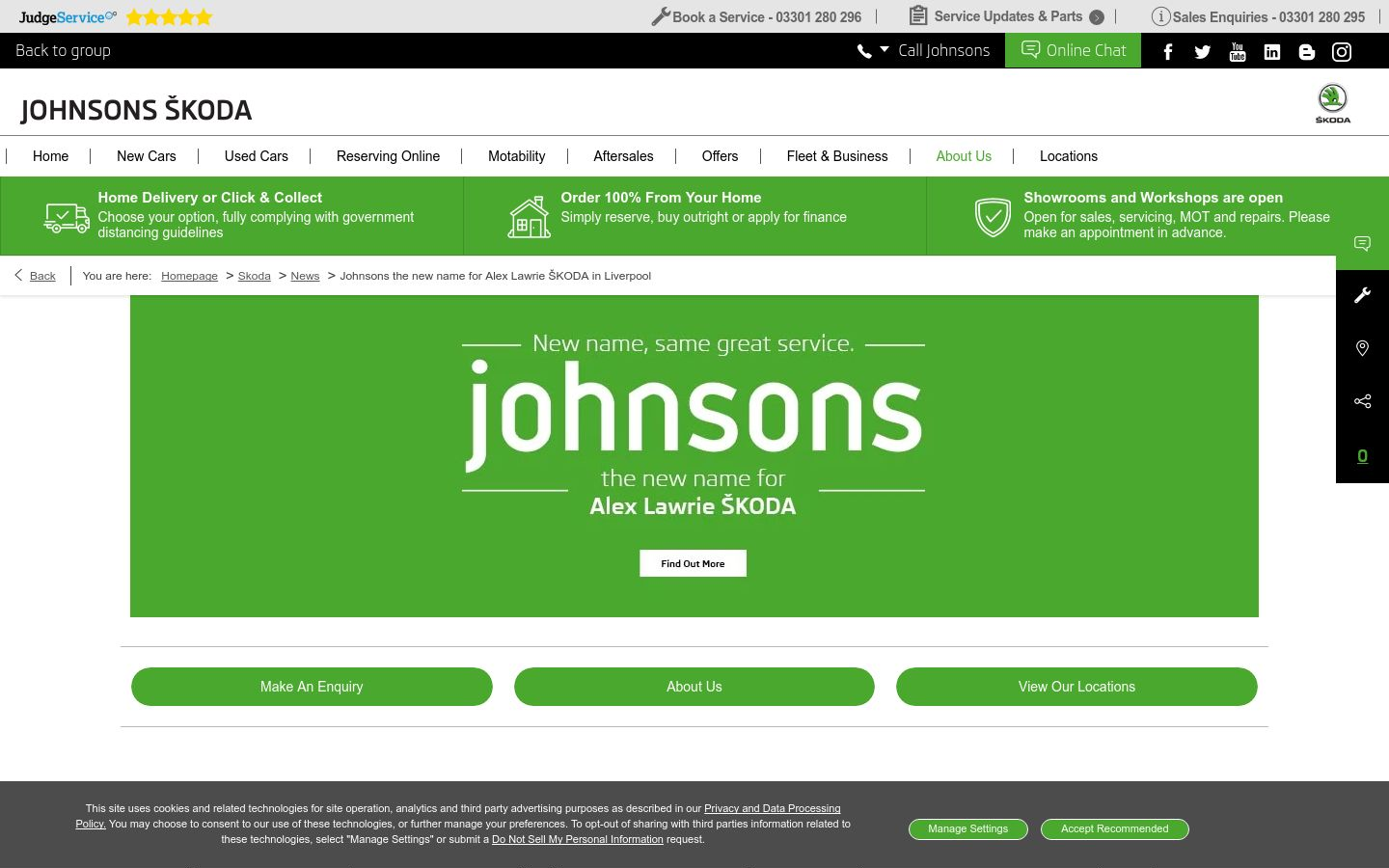Click Showrooms and Workshops are open heading

coord(1154,198)
